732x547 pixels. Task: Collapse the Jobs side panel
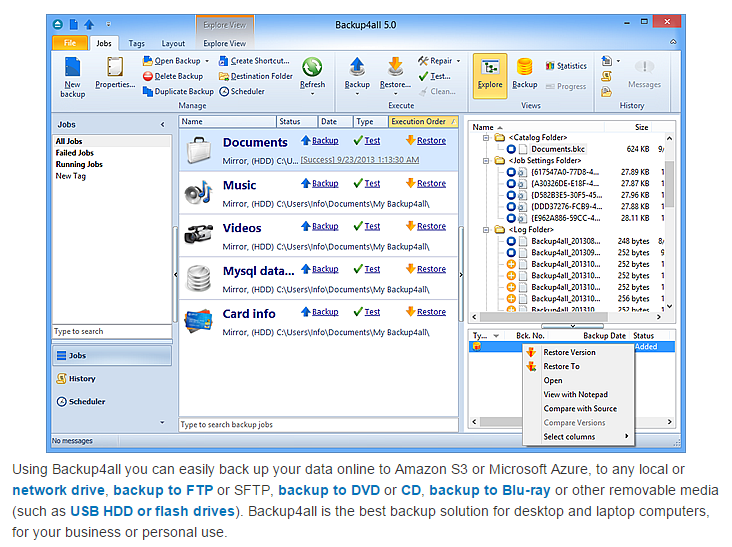click(x=163, y=124)
